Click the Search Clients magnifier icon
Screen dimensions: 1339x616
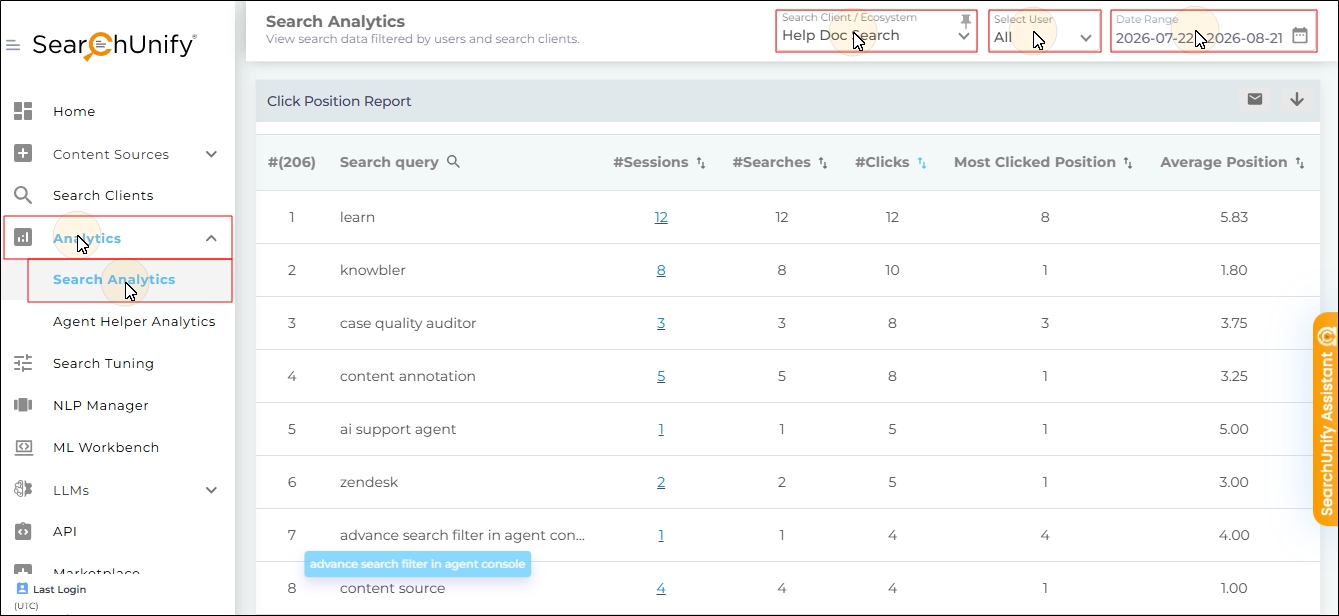point(23,195)
